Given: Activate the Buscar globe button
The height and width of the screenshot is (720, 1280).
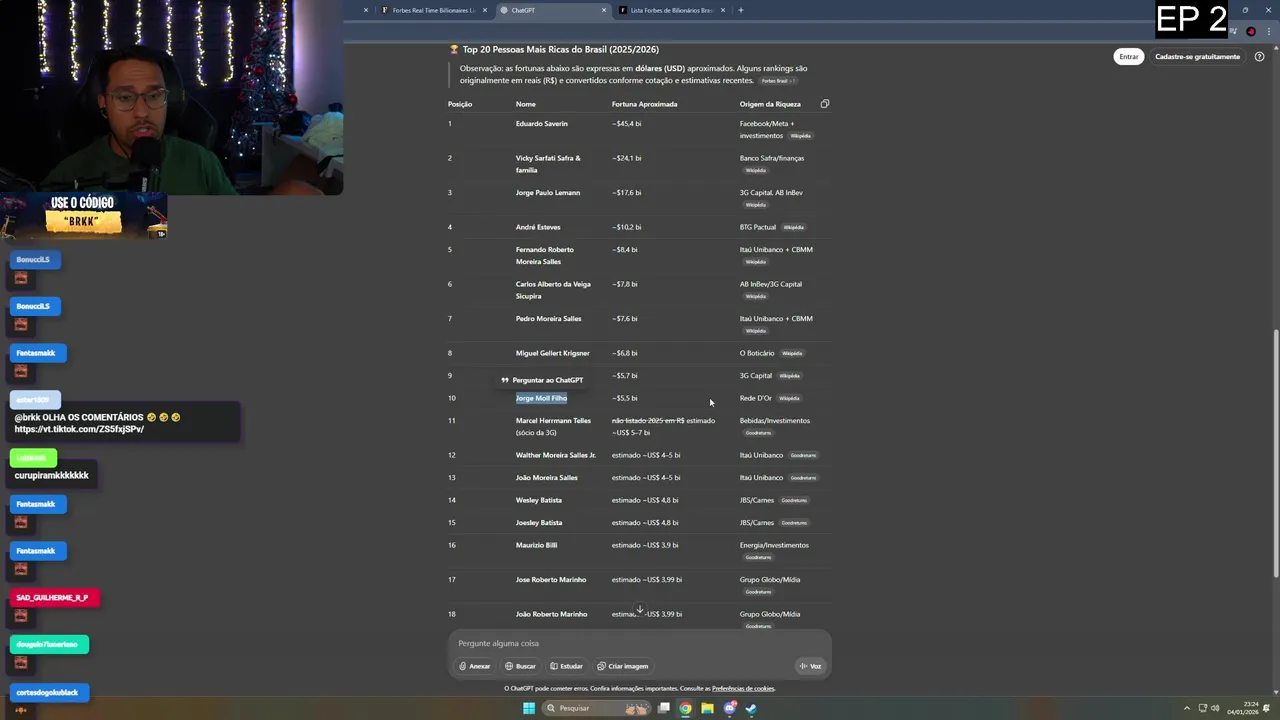Looking at the screenshot, I should point(520,666).
